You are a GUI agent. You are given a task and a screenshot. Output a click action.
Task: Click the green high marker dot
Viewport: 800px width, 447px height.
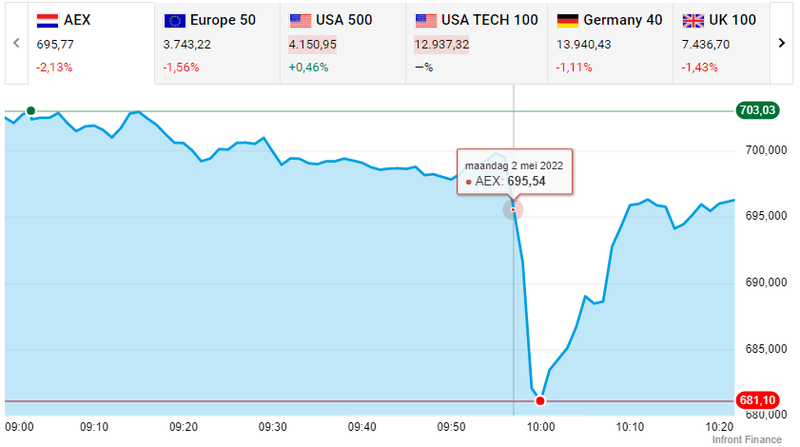[x=30, y=111]
